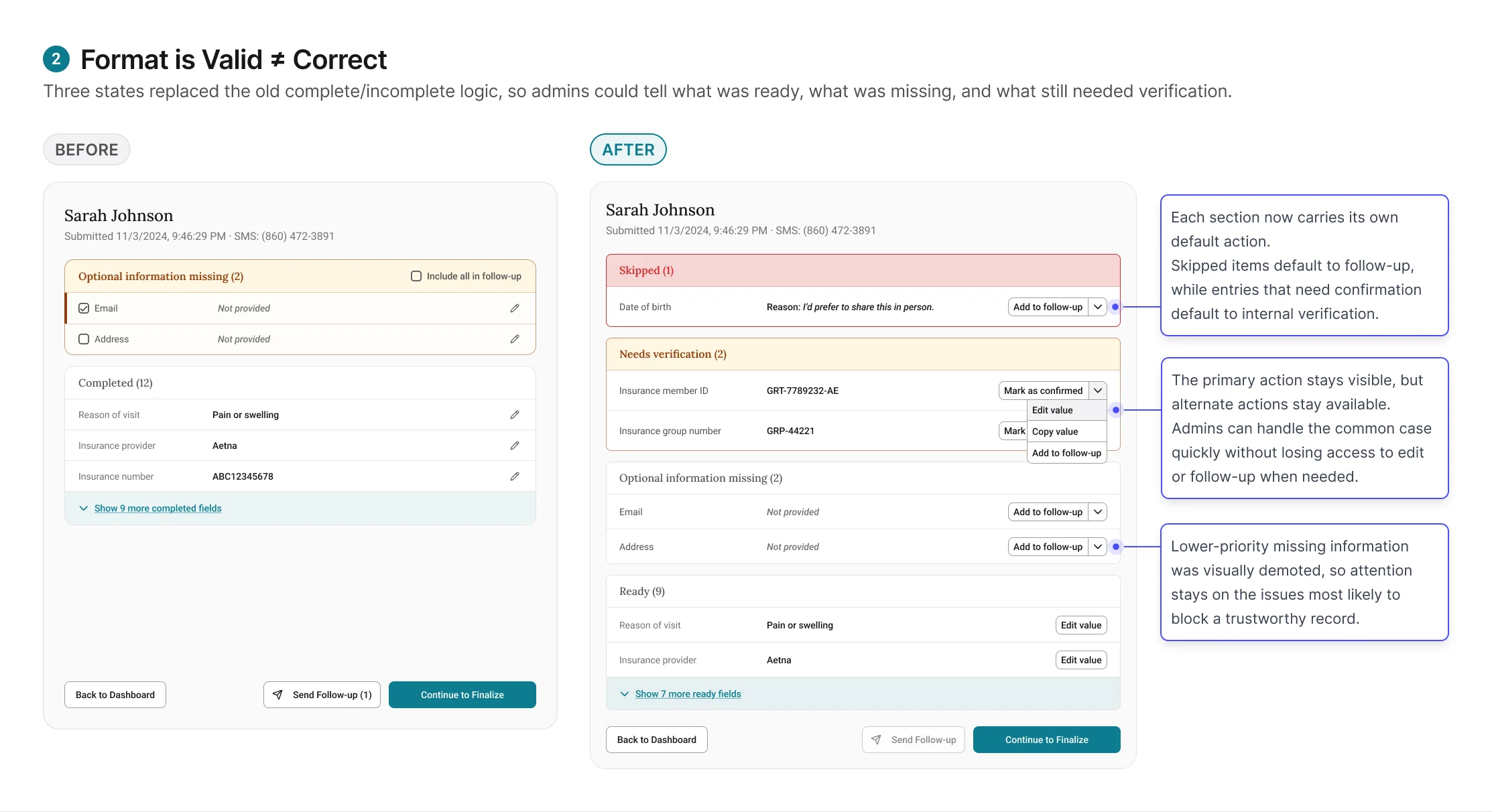Screen dimensions: 1492x812
Task: Expand Show 9 more completed fields
Action: pos(158,509)
